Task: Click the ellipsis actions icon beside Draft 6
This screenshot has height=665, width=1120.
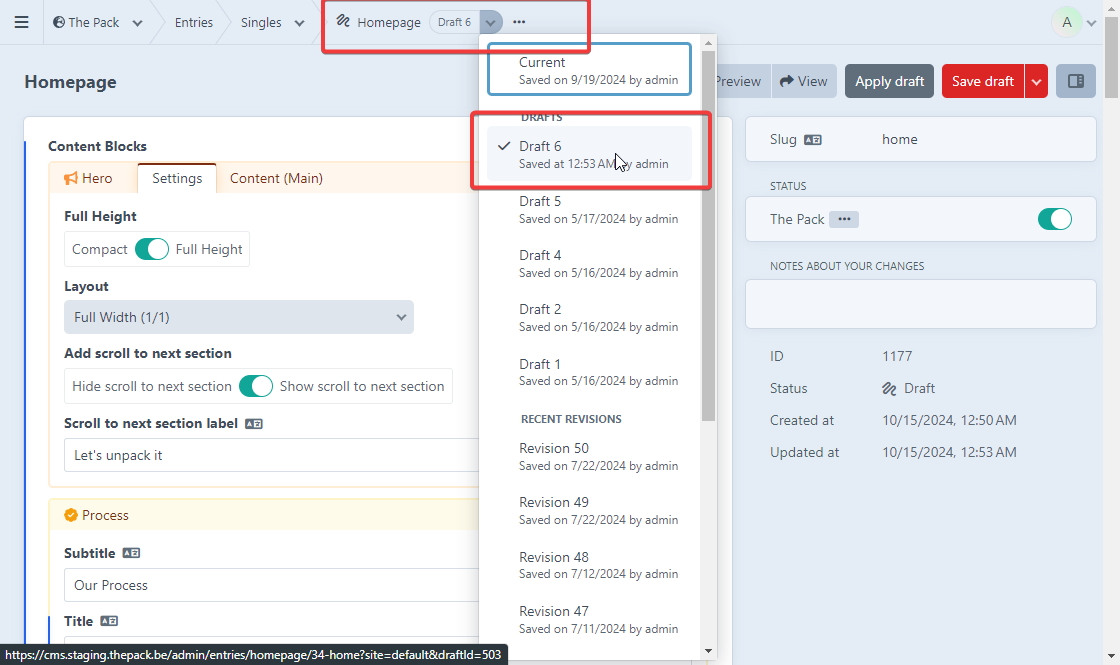Action: click(x=519, y=22)
